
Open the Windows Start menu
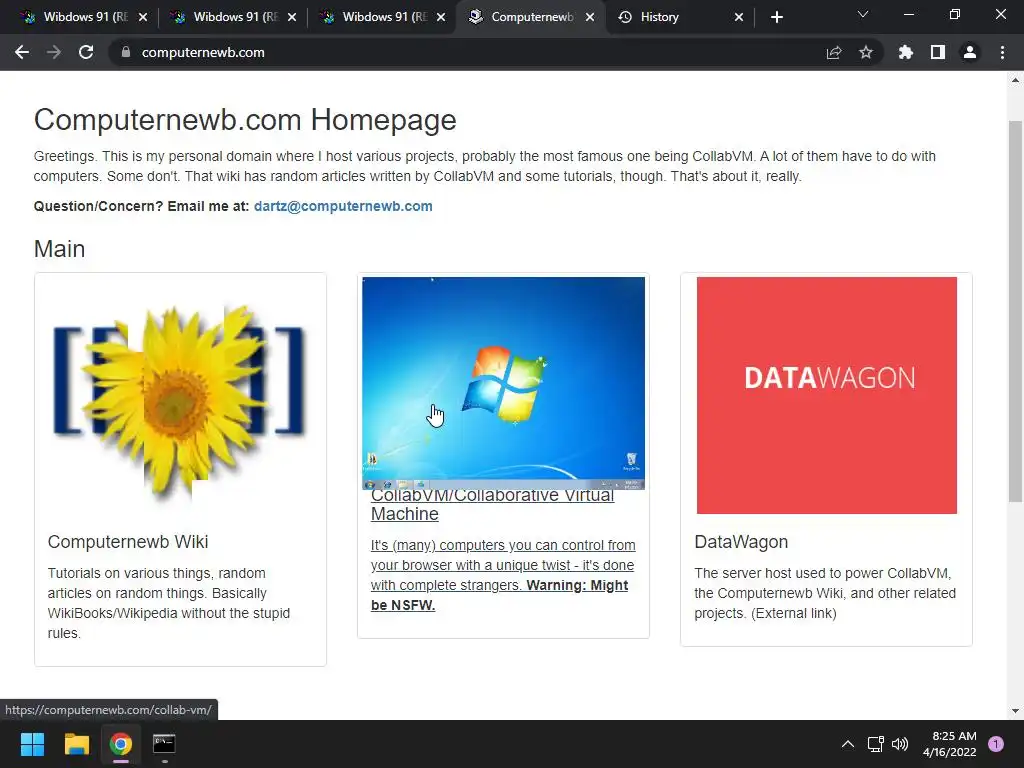pos(32,744)
